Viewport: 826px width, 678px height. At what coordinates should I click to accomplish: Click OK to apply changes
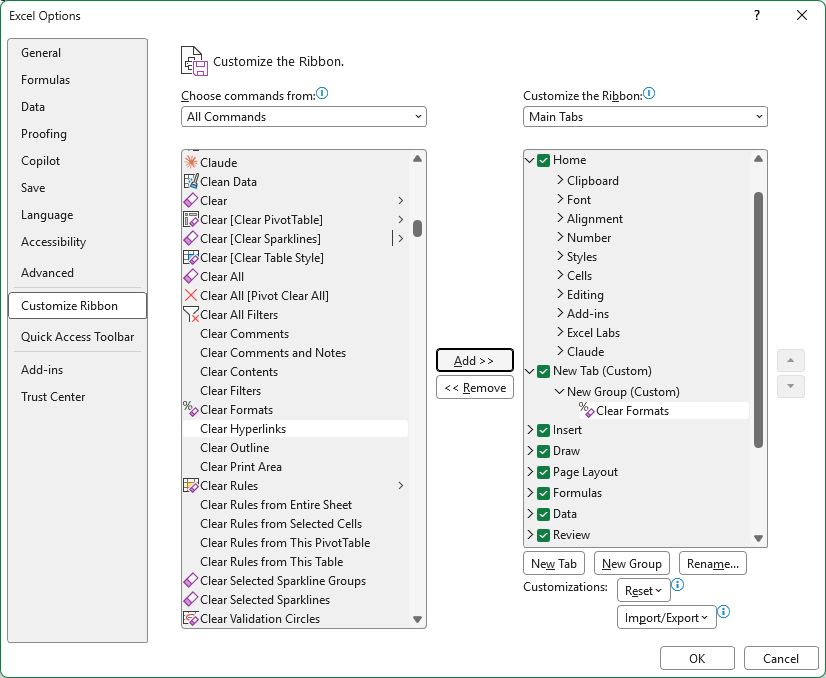[697, 659]
